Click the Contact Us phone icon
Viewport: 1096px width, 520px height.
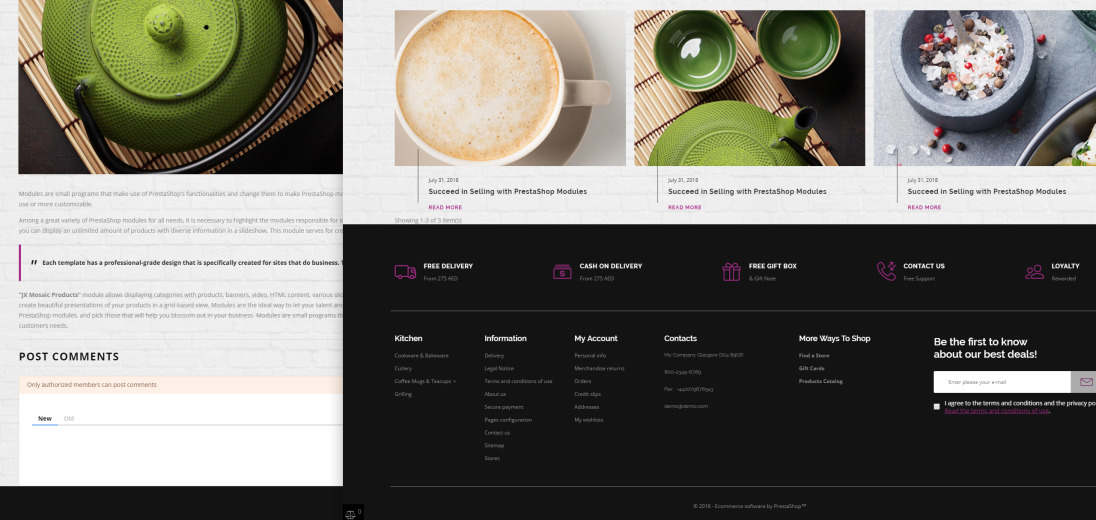886,271
